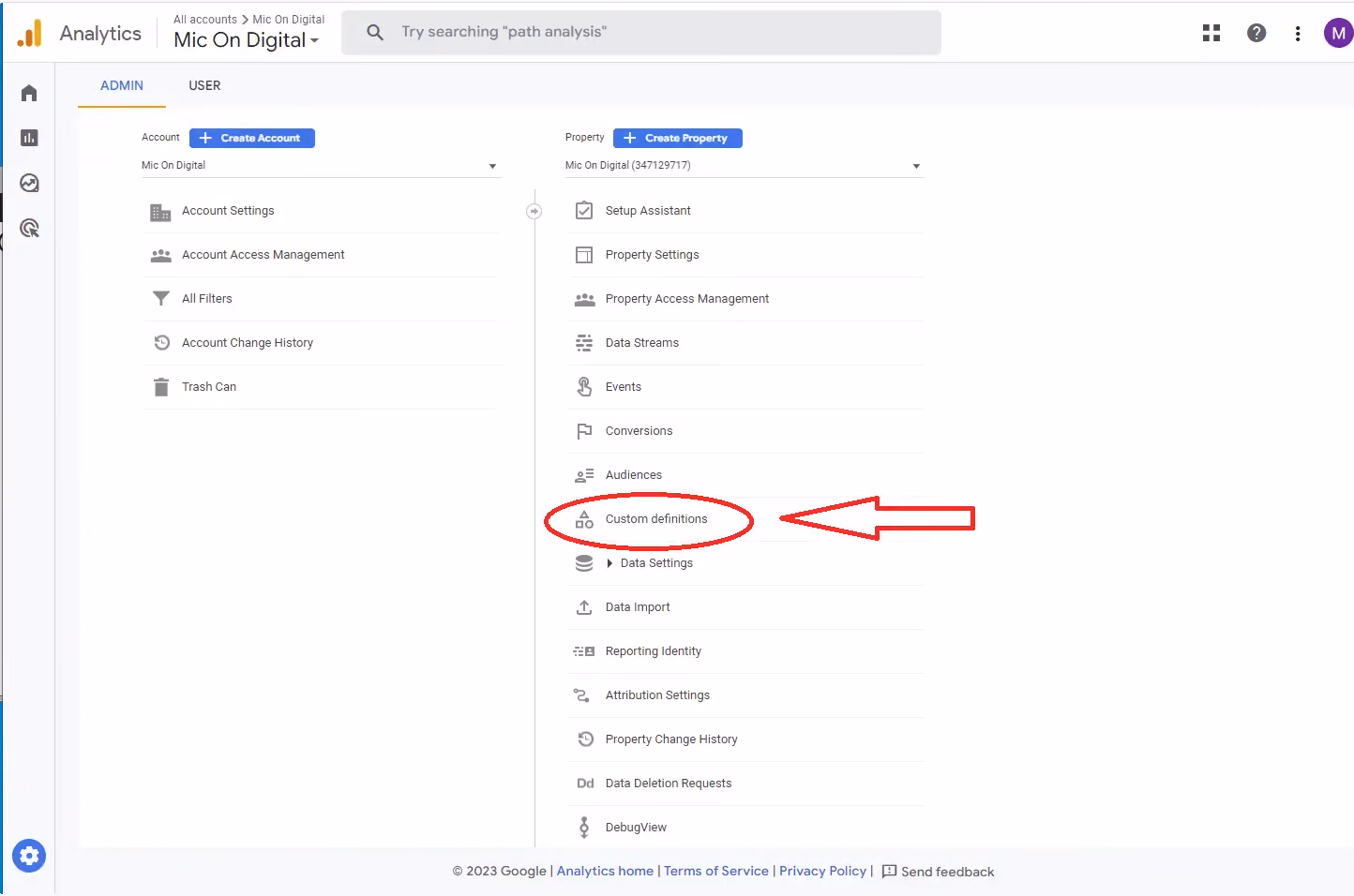Click the Property Change History clock icon
The width and height of the screenshot is (1354, 896).
(x=586, y=739)
